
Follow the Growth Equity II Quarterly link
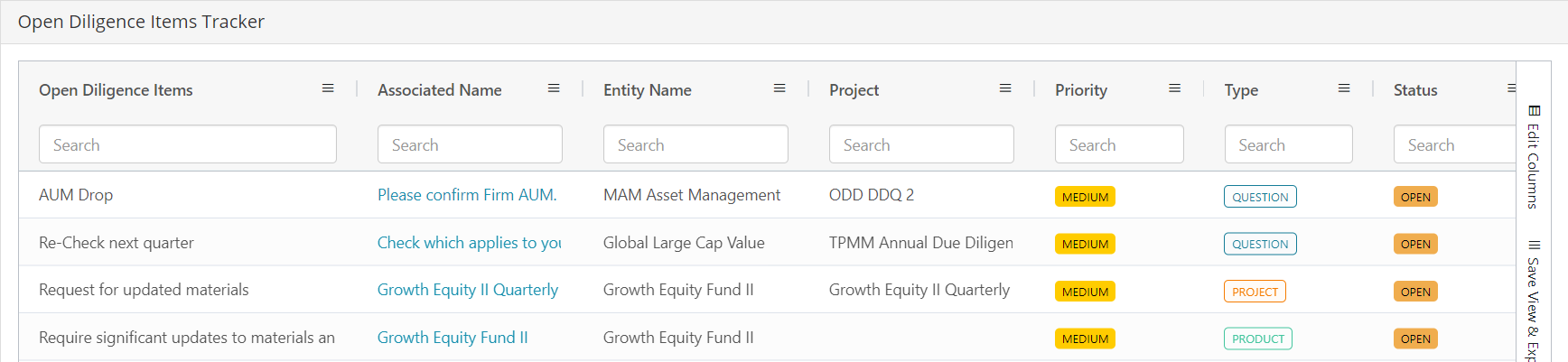[x=468, y=290]
